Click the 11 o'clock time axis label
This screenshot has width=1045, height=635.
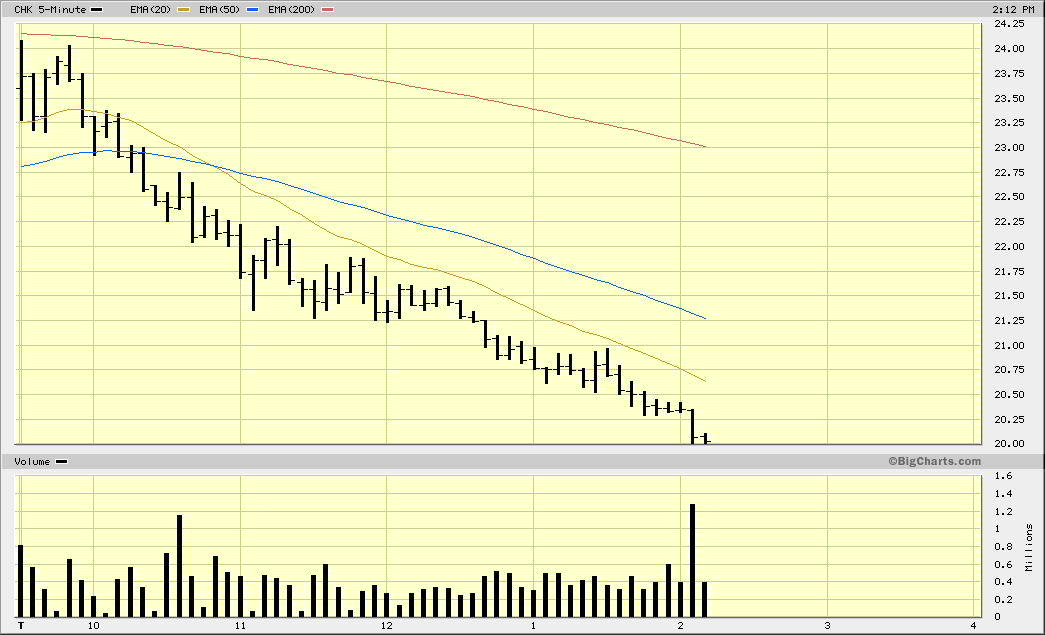(x=240, y=626)
